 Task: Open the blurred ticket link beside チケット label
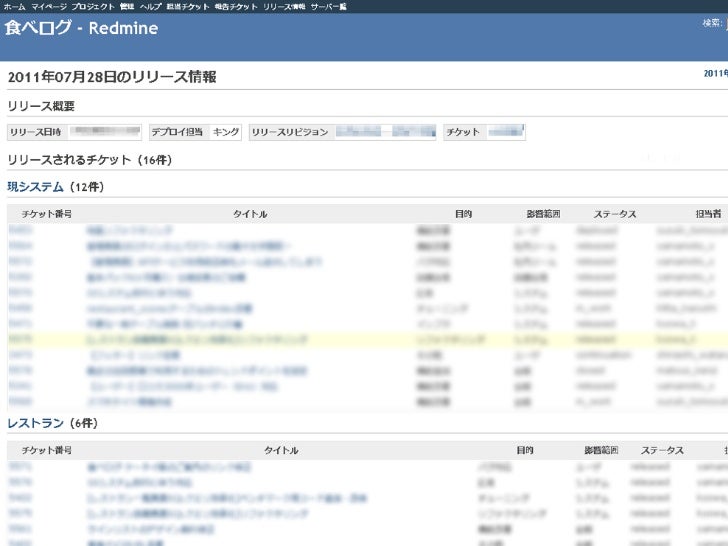pyautogui.click(x=506, y=131)
